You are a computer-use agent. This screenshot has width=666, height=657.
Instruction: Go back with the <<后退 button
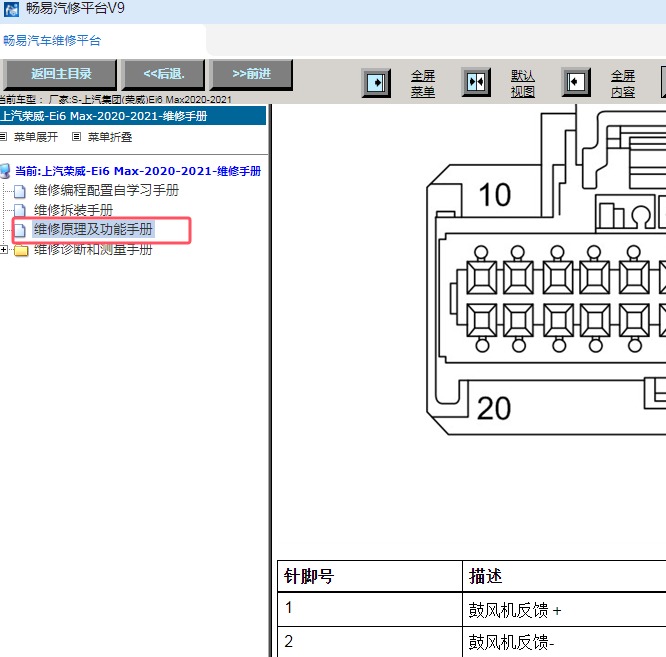[x=164, y=74]
